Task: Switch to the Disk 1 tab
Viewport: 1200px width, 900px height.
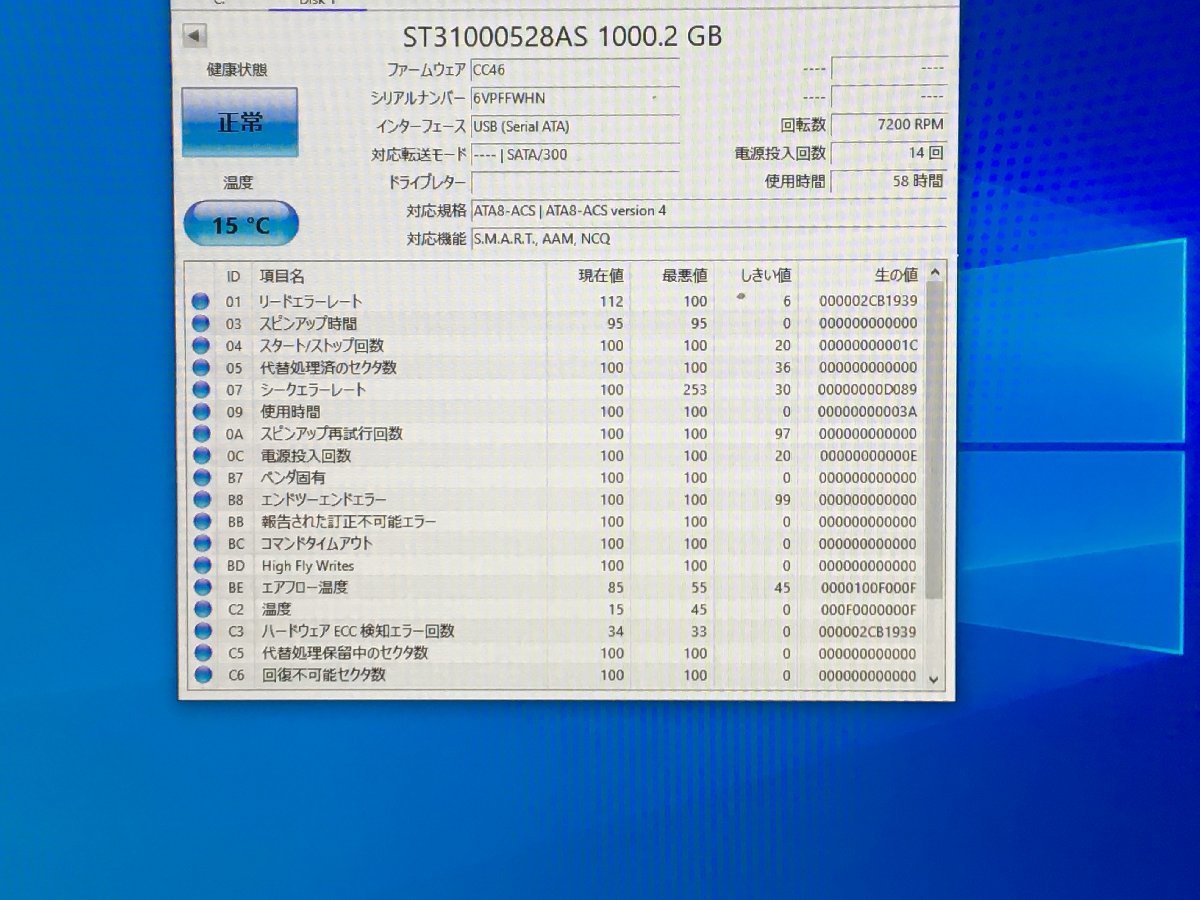Action: click(x=314, y=3)
